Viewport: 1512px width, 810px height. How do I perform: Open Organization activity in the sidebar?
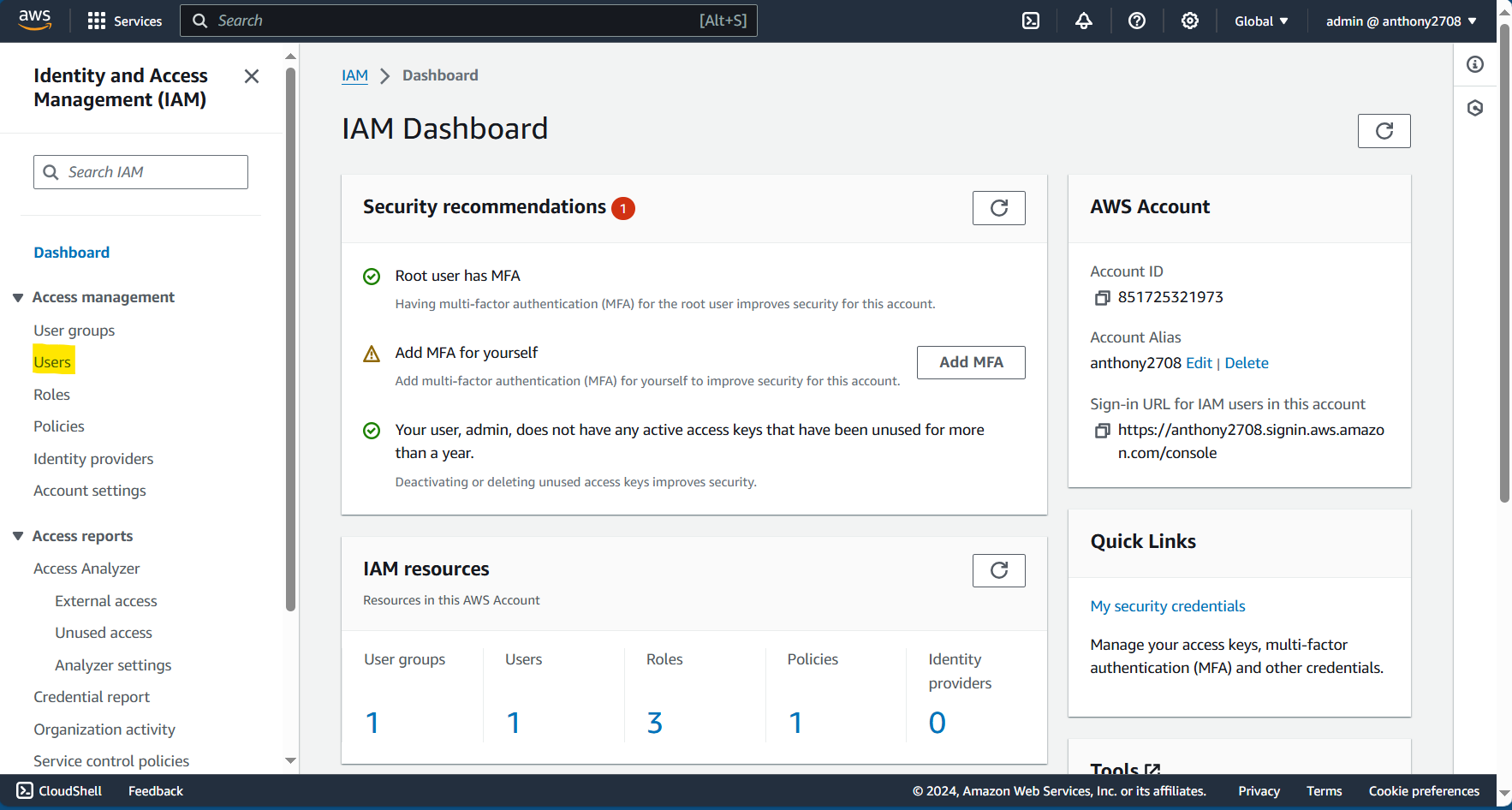point(104,730)
